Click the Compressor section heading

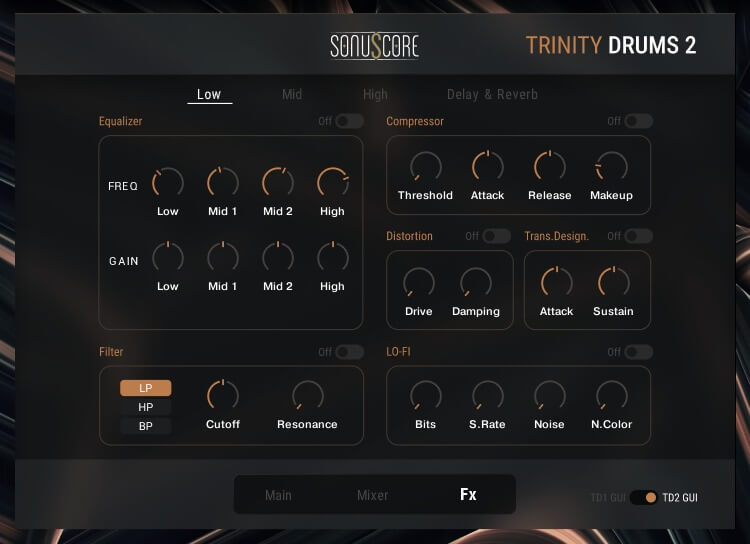[415, 121]
